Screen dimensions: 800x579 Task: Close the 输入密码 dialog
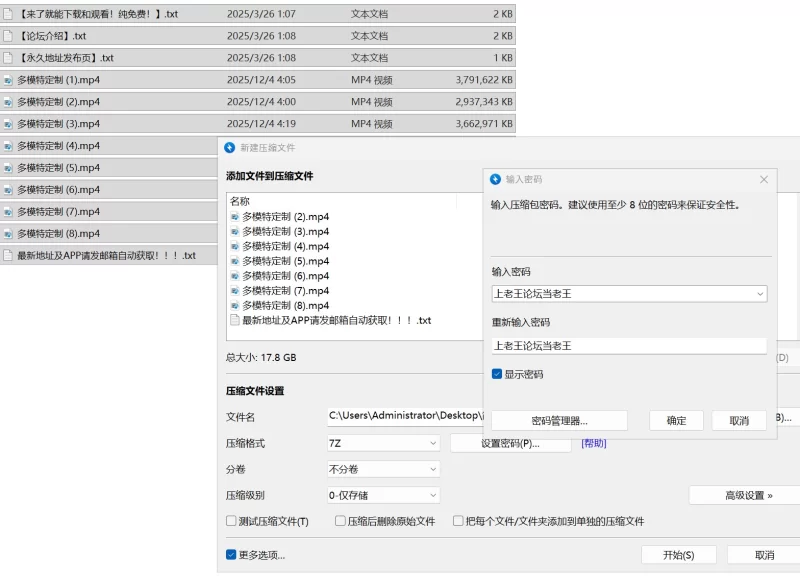tap(764, 179)
